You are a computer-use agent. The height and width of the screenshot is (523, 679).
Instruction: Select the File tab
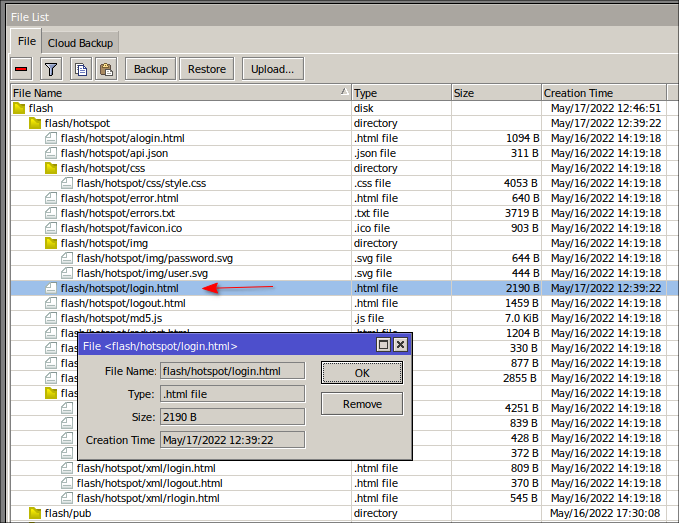point(27,41)
